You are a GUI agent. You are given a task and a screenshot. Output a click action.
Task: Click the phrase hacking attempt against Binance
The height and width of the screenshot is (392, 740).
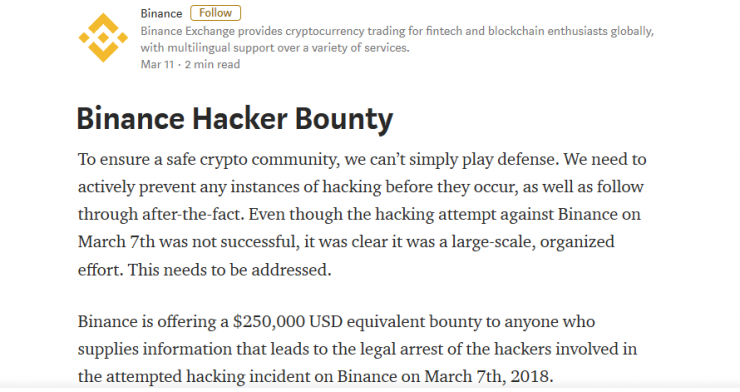(496, 215)
